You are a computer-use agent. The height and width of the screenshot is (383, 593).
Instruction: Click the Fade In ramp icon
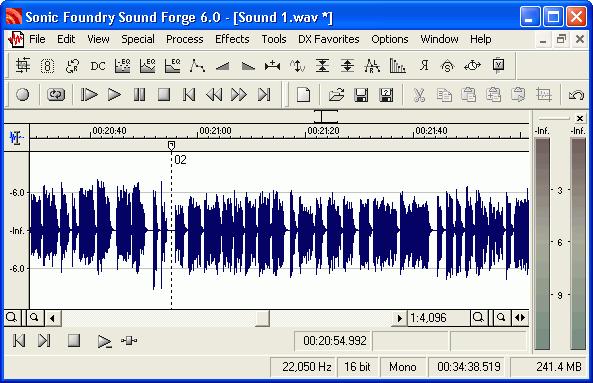[223, 66]
